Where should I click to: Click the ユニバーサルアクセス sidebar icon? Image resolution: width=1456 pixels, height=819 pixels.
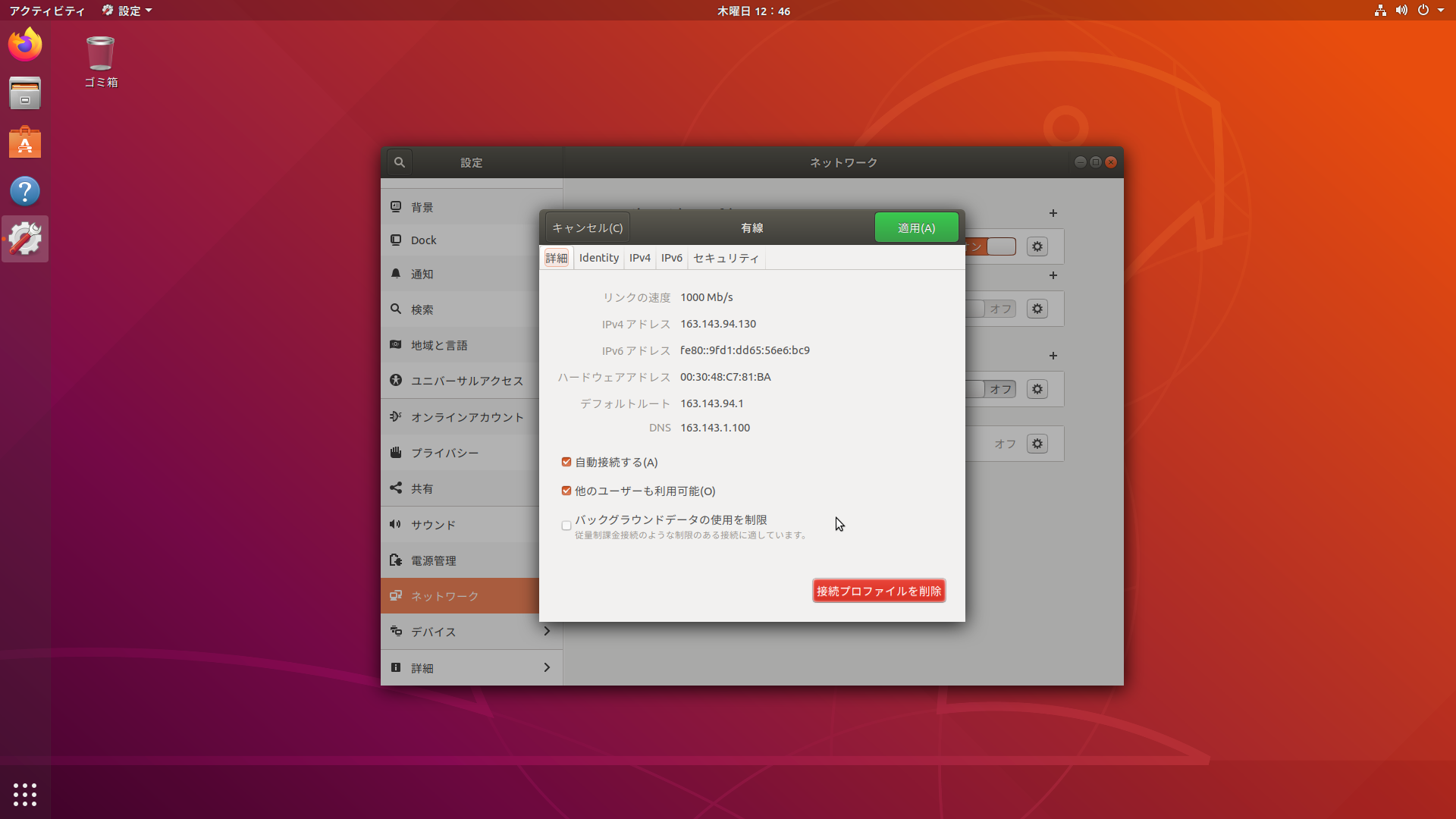point(396,381)
